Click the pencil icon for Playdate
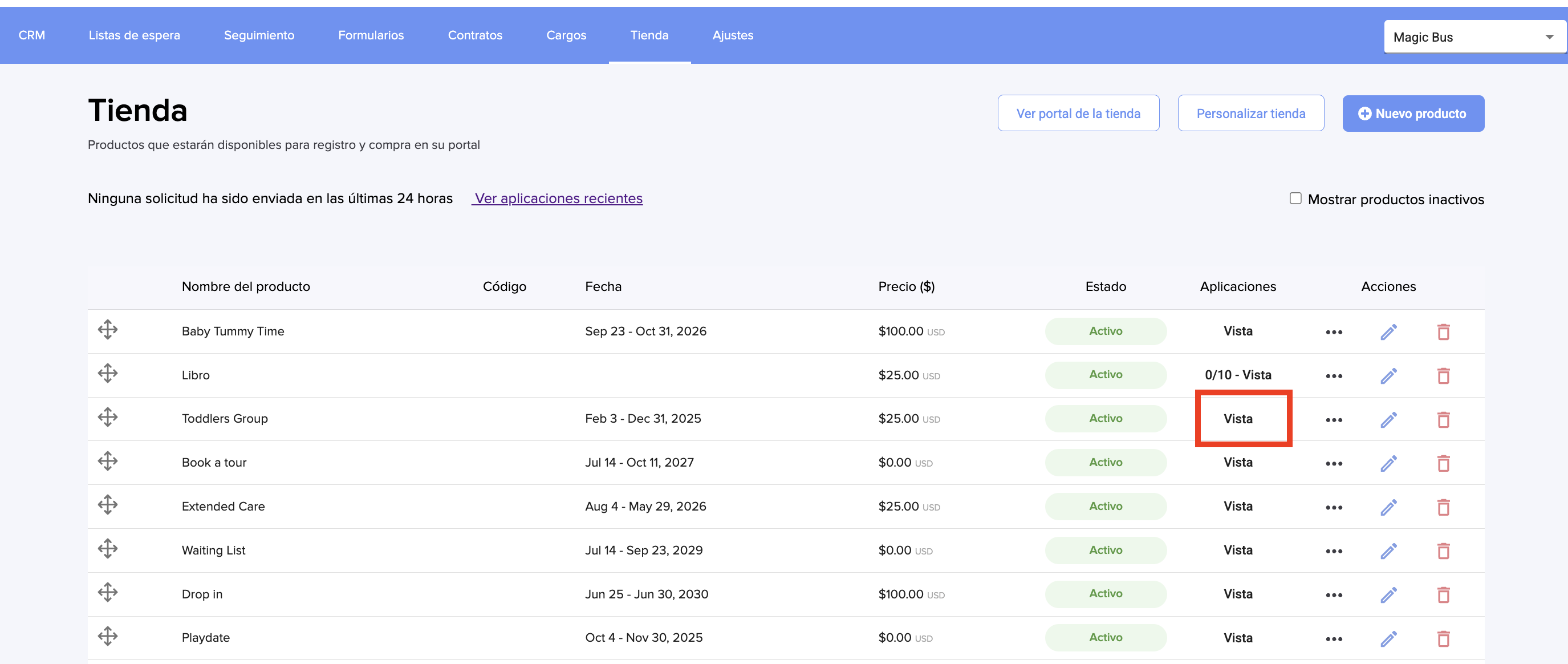The width and height of the screenshot is (1568, 664). (1388, 639)
